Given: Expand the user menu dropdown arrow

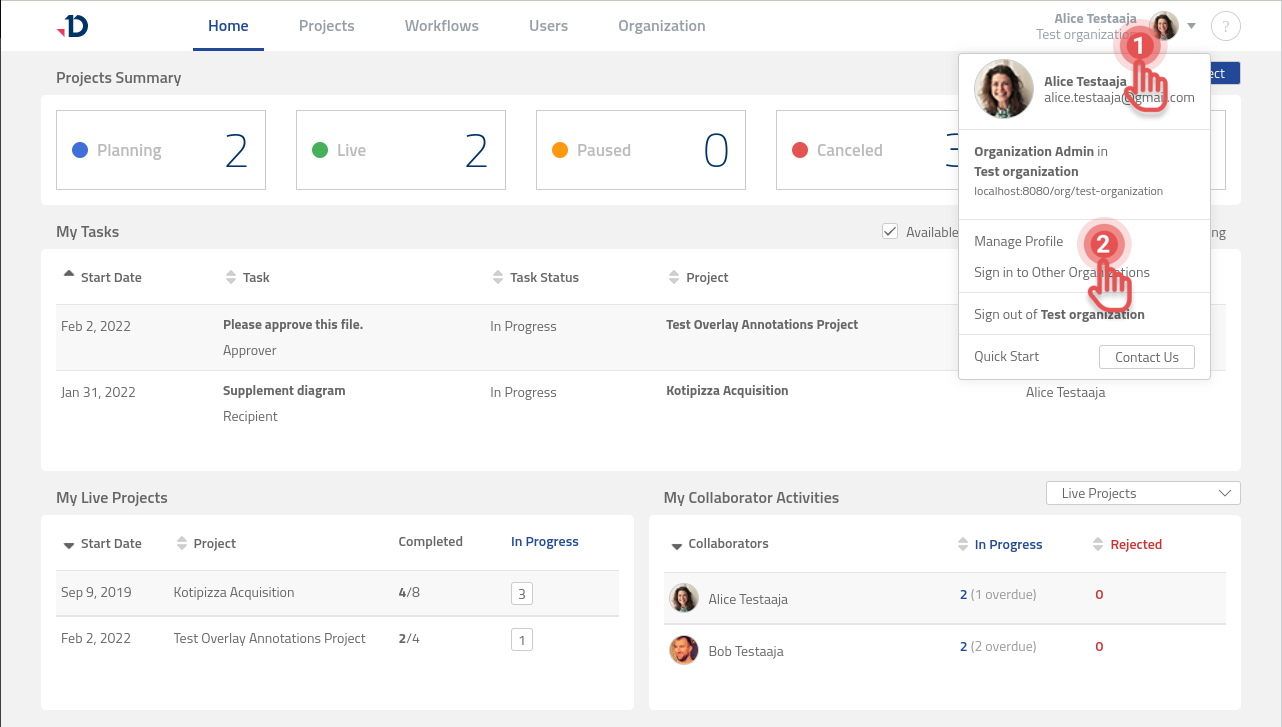Looking at the screenshot, I should tap(1192, 26).
